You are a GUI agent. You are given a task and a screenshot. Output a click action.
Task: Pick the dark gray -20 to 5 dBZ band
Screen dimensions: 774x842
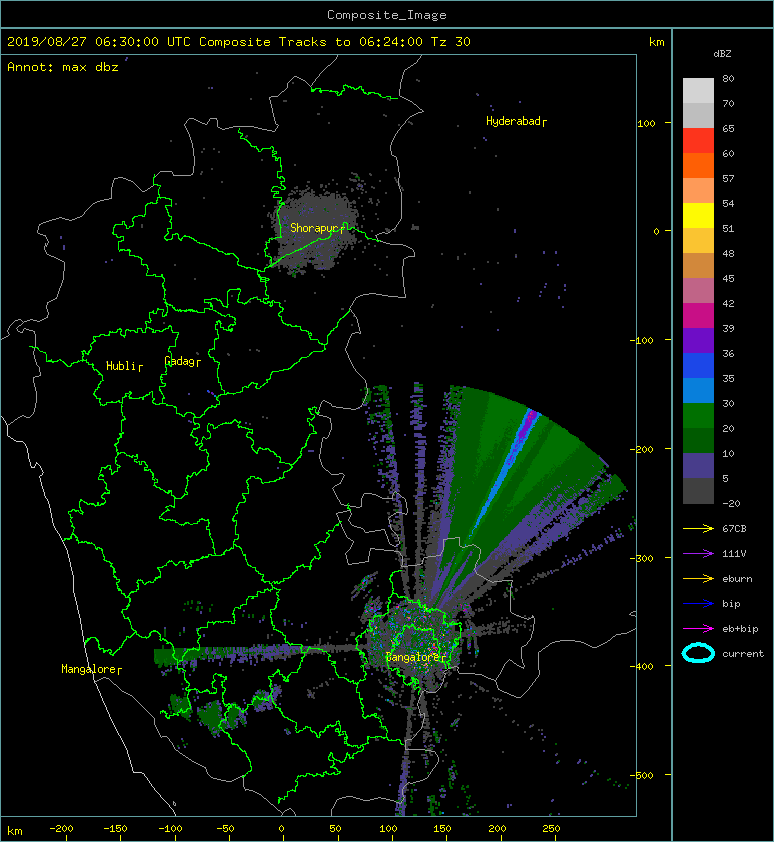tap(698, 491)
